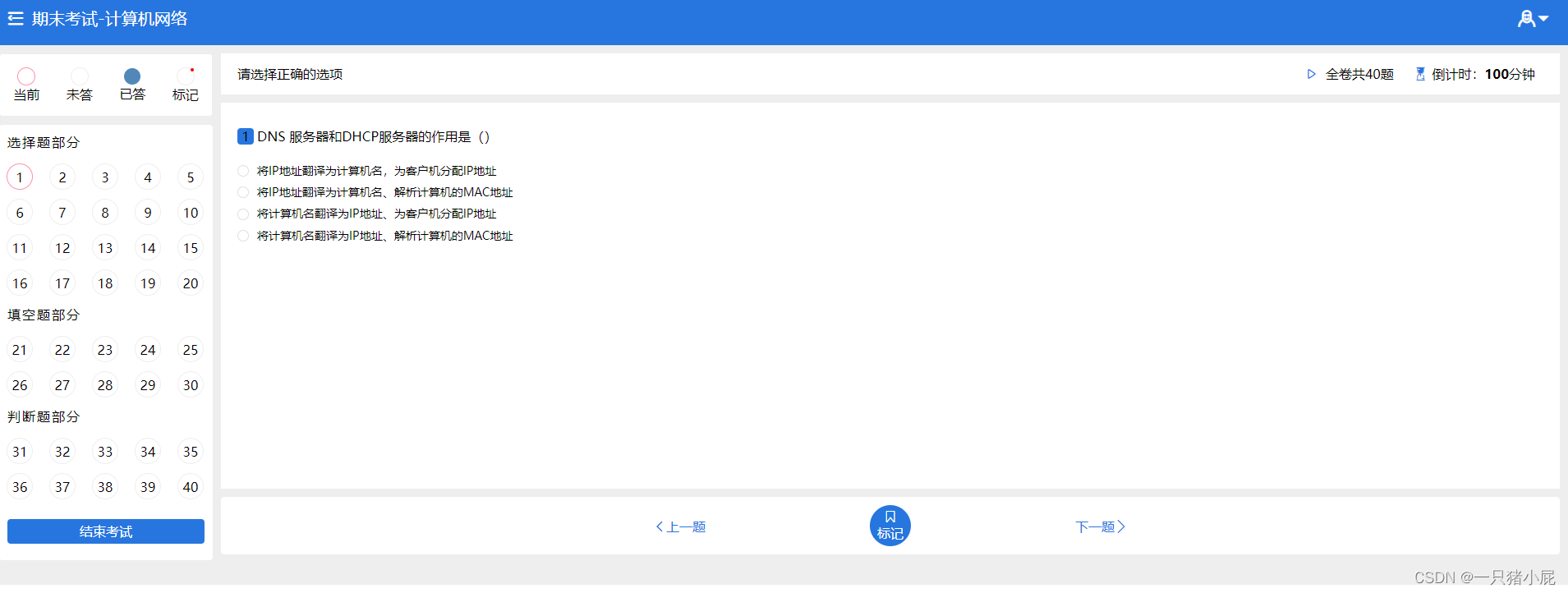Jump to question 19

148,283
